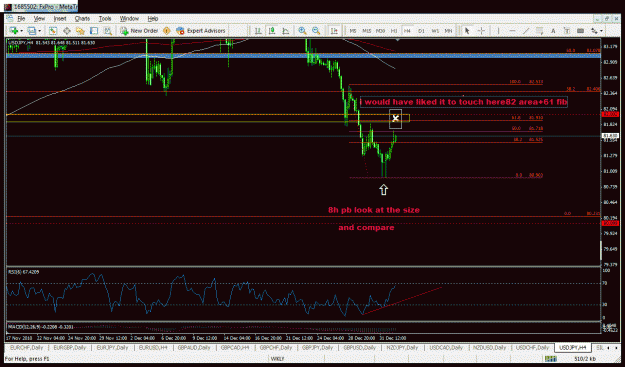Select the crosshair tool
The image size is (625, 367).
click(x=481, y=31)
